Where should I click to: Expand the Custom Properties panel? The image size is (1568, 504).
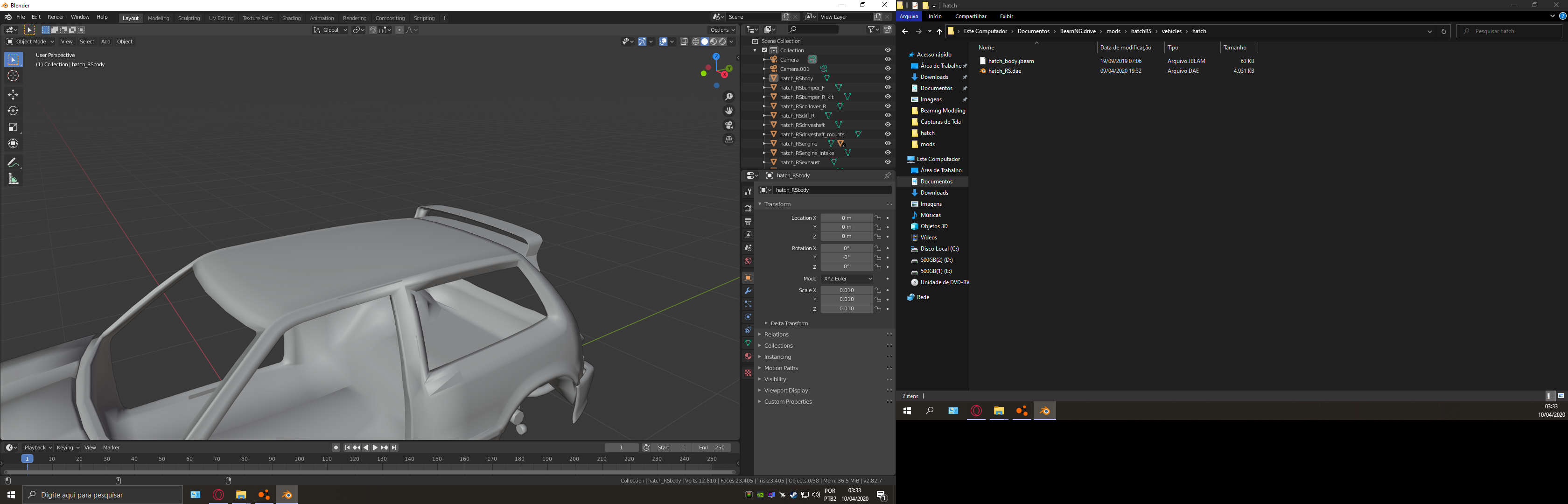(x=788, y=402)
